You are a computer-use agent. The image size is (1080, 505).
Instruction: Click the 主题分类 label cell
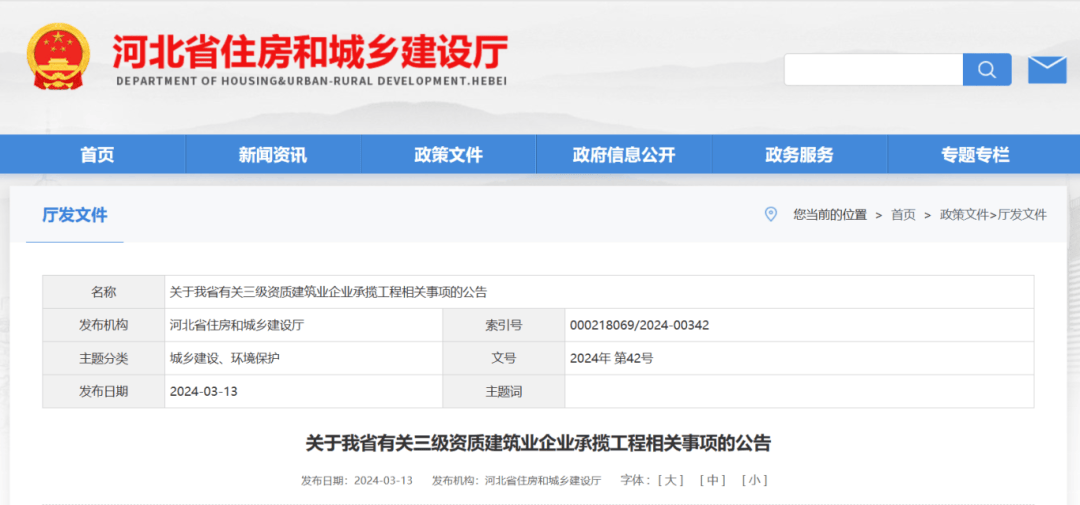(x=103, y=358)
